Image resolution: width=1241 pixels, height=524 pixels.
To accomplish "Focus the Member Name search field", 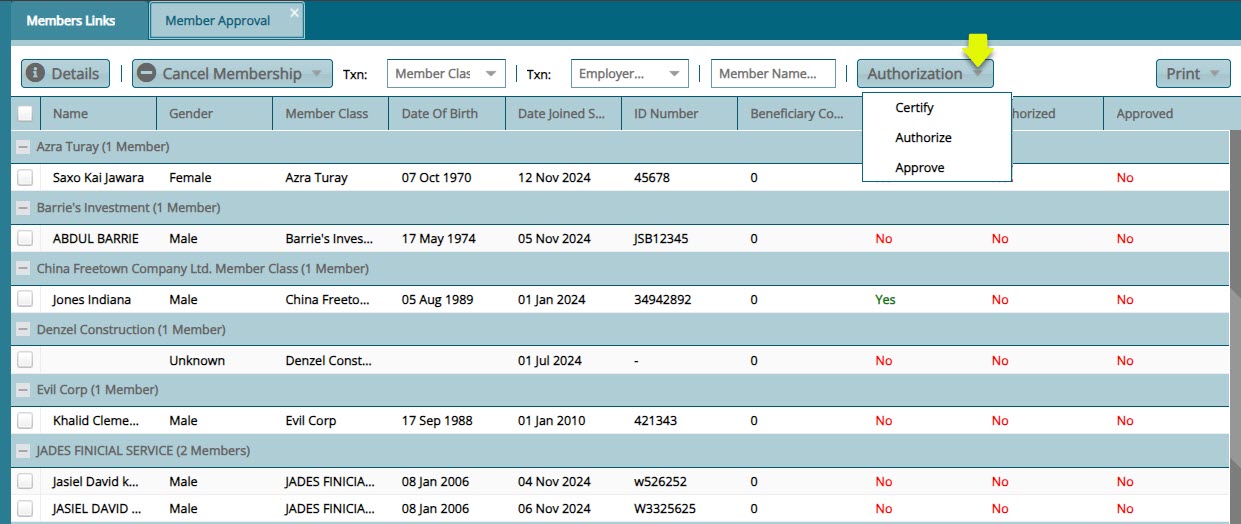I will click(x=773, y=73).
